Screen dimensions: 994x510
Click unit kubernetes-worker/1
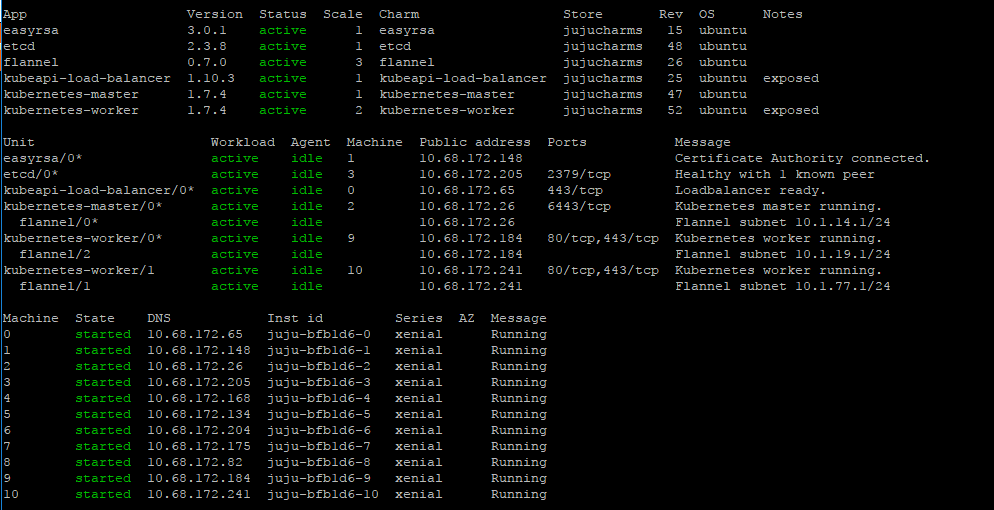[79, 270]
